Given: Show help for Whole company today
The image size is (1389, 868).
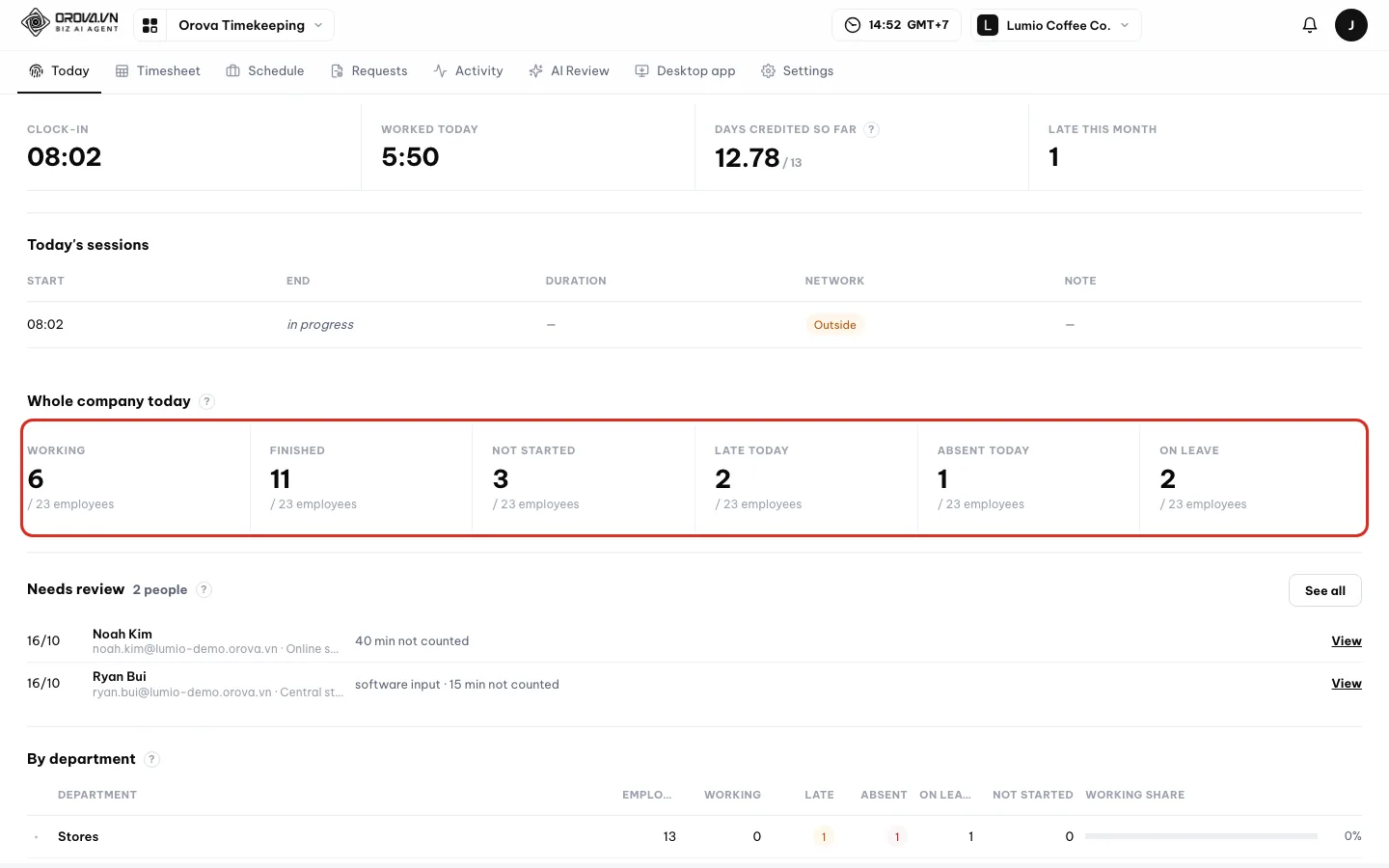Looking at the screenshot, I should coord(206,401).
